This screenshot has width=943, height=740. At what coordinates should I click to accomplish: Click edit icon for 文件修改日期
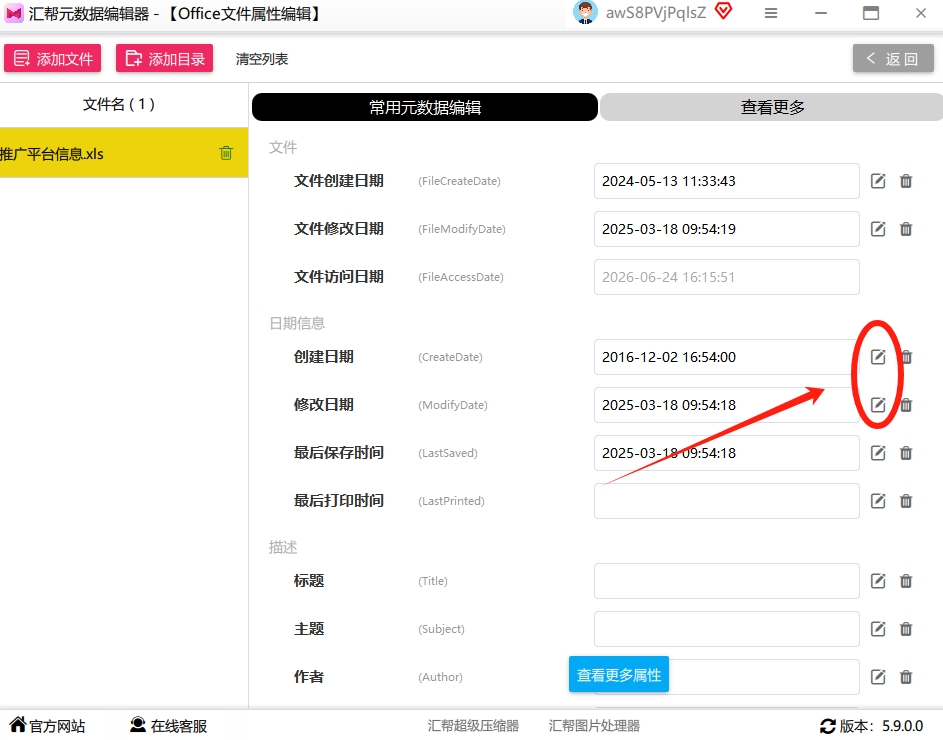[x=878, y=229]
